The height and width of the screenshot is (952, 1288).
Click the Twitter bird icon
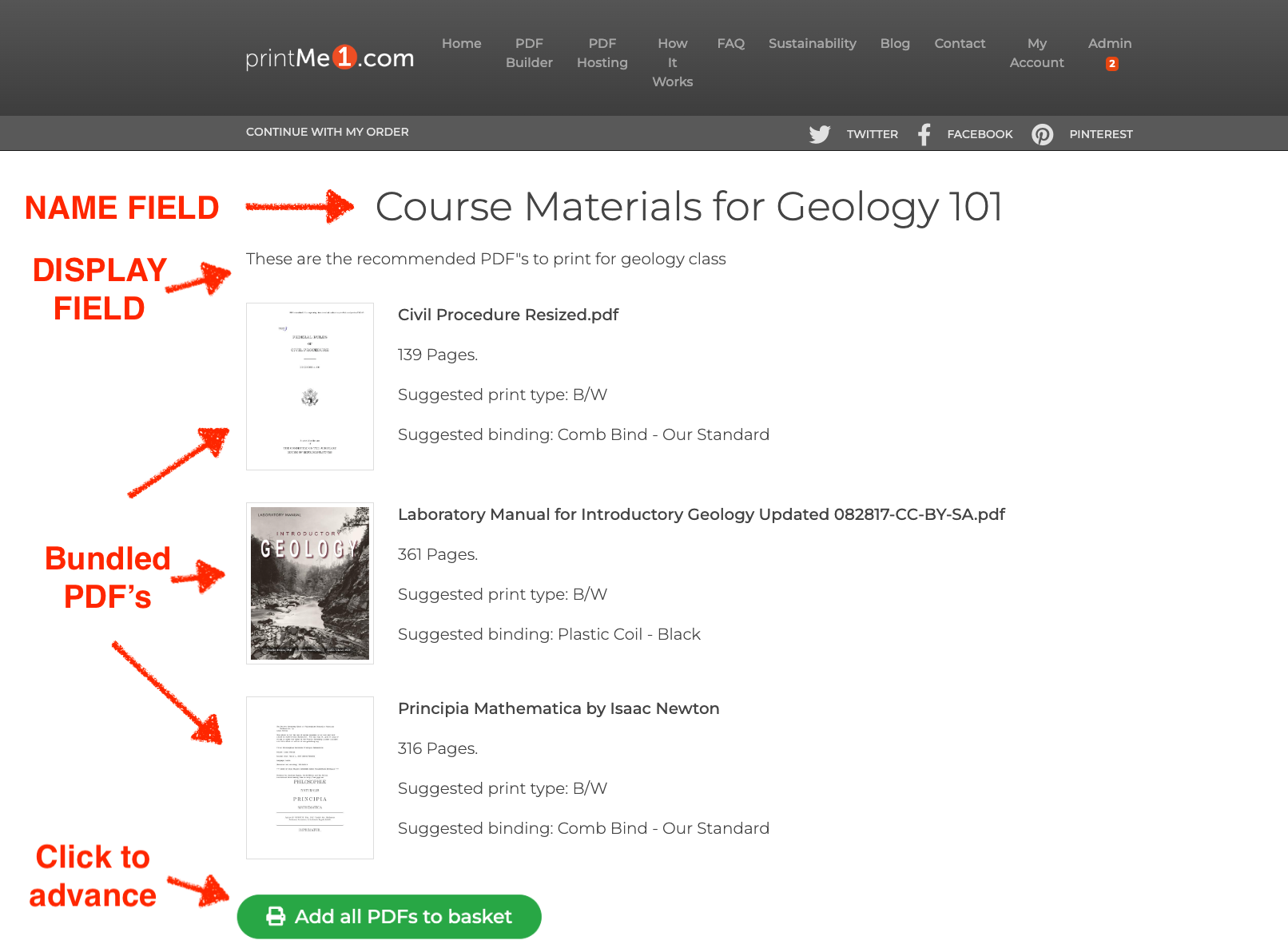[820, 134]
